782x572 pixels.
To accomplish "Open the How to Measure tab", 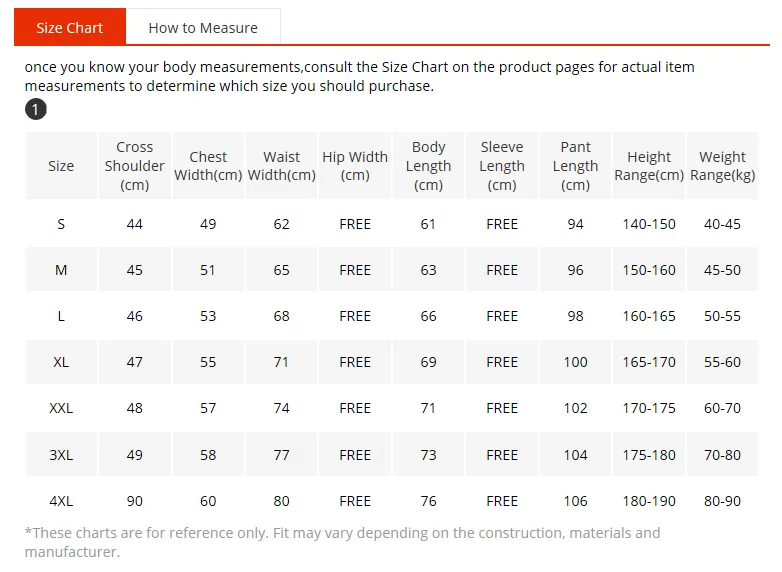I will tap(203, 27).
